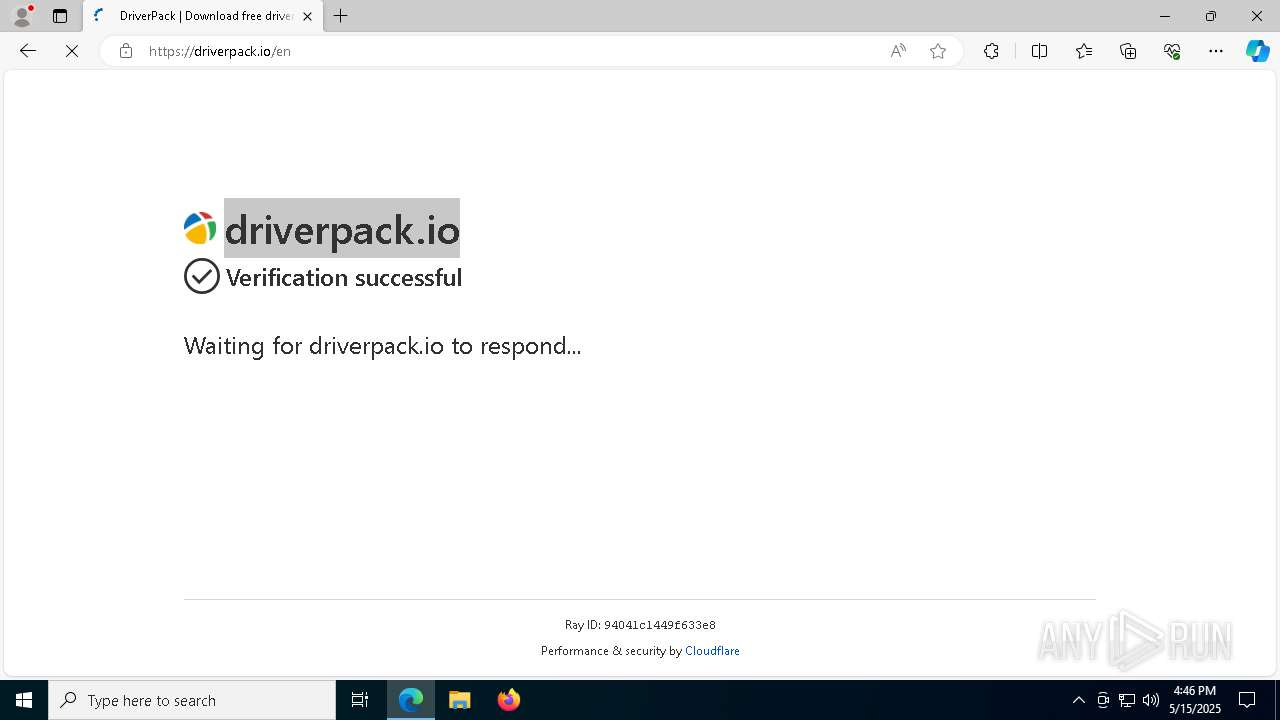Open network status tray icon
1280x720 pixels.
click(1127, 700)
